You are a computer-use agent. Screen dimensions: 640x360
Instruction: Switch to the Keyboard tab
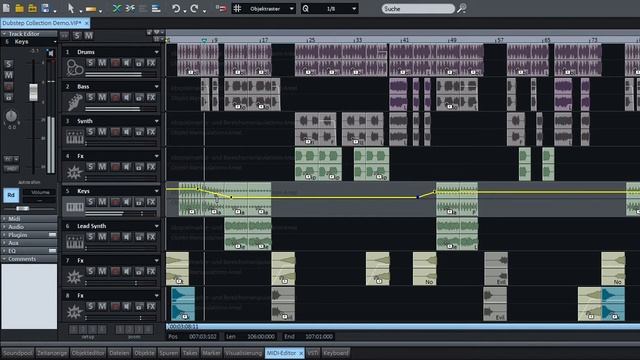pyautogui.click(x=336, y=353)
